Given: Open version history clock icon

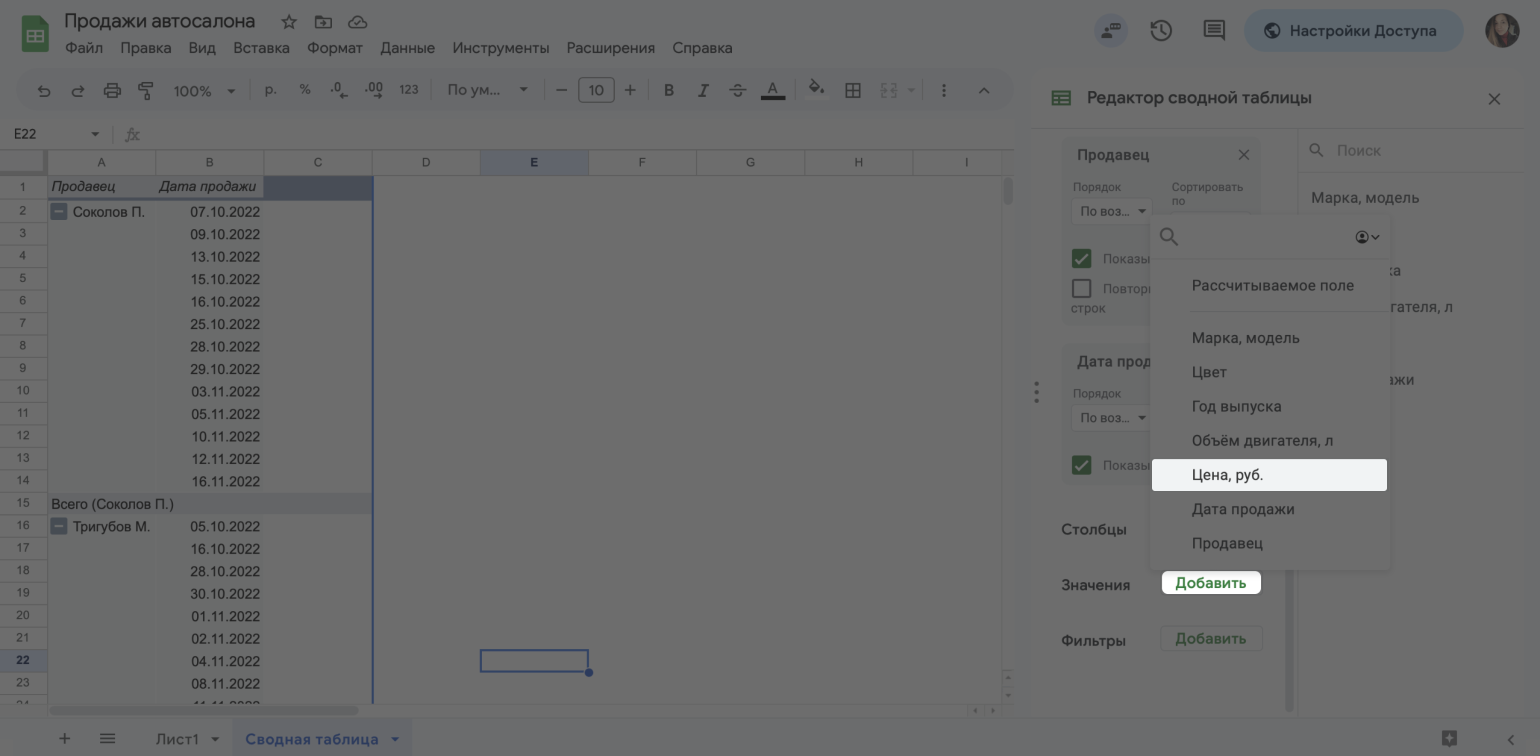Looking at the screenshot, I should coord(1161,31).
